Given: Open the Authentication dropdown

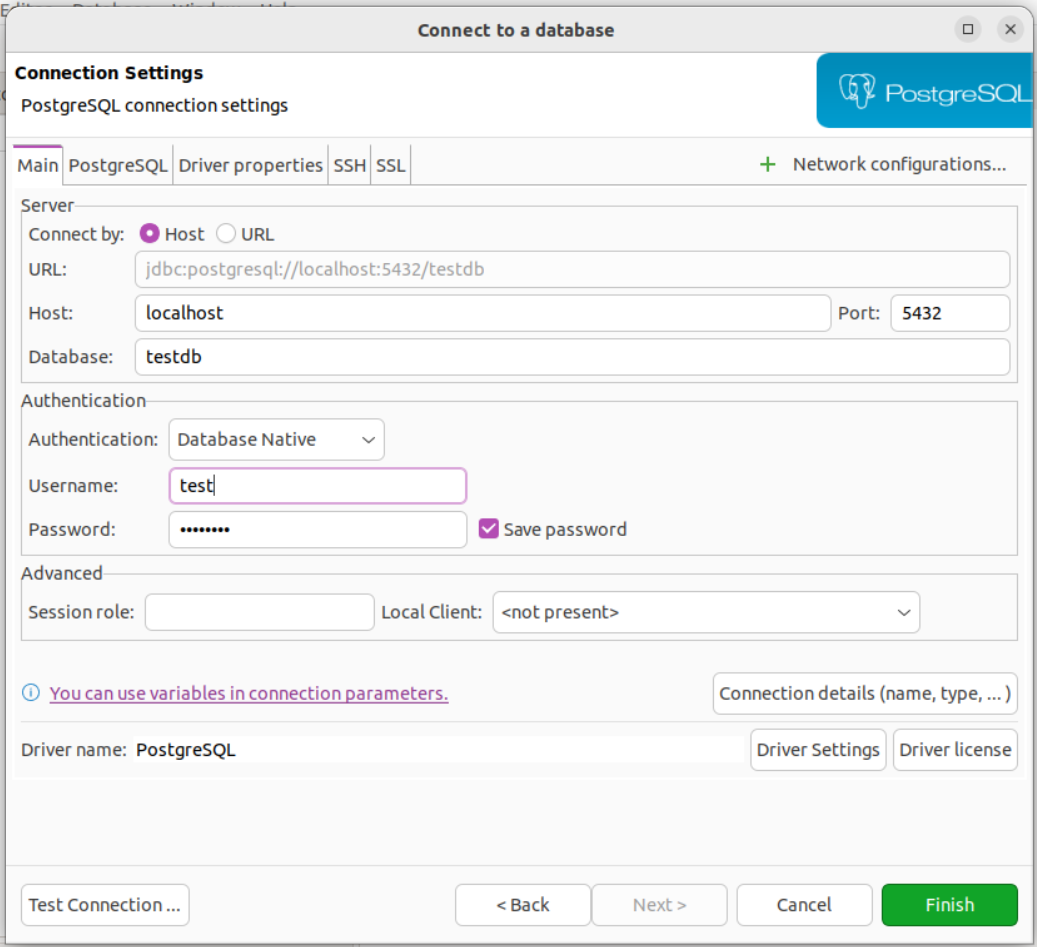Looking at the screenshot, I should 276,439.
